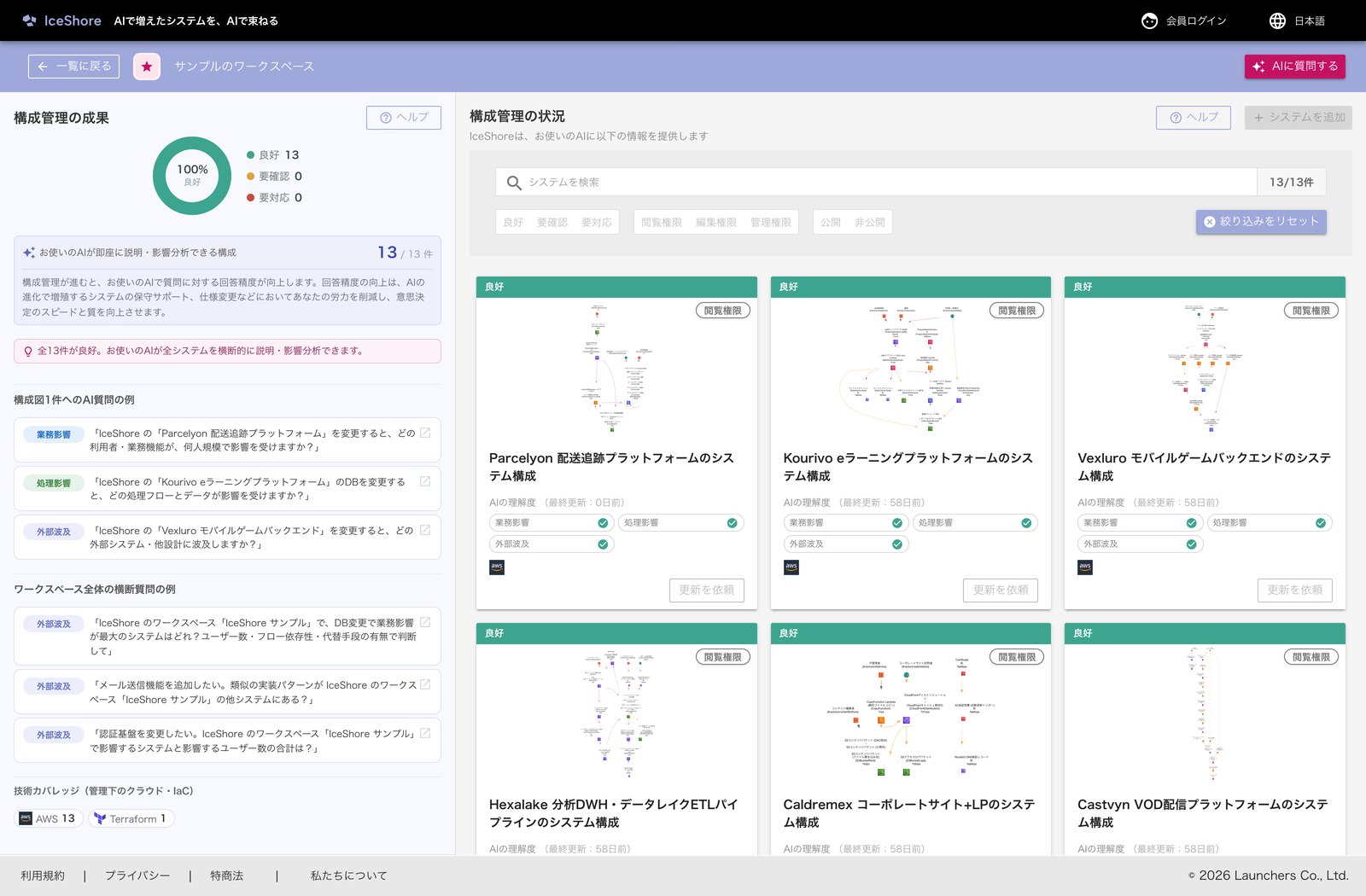Click 一覧に戻る back button
1366x896 pixels.
(73, 67)
